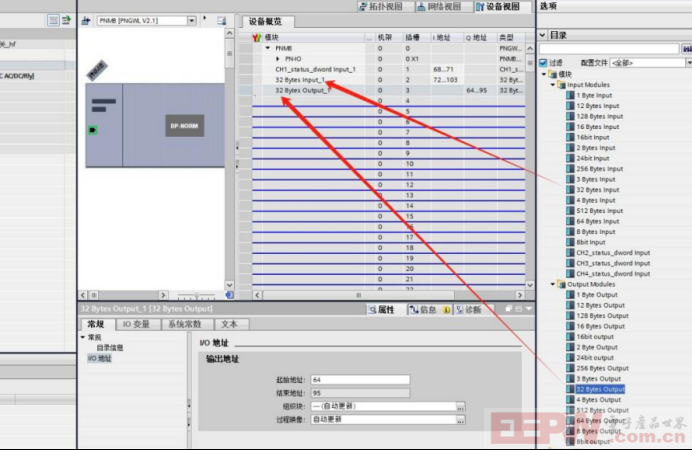Select the 常规 general tab
This screenshot has width=692, height=450.
(x=96, y=324)
